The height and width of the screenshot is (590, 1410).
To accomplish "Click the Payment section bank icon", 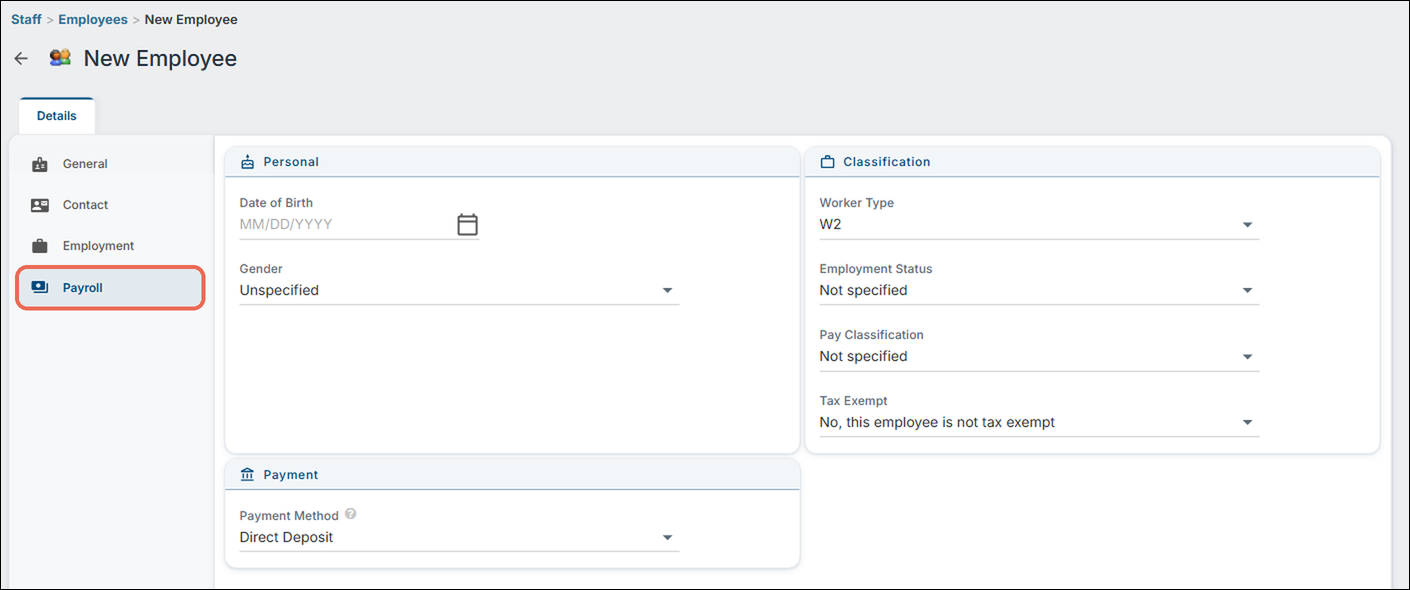I will [248, 475].
